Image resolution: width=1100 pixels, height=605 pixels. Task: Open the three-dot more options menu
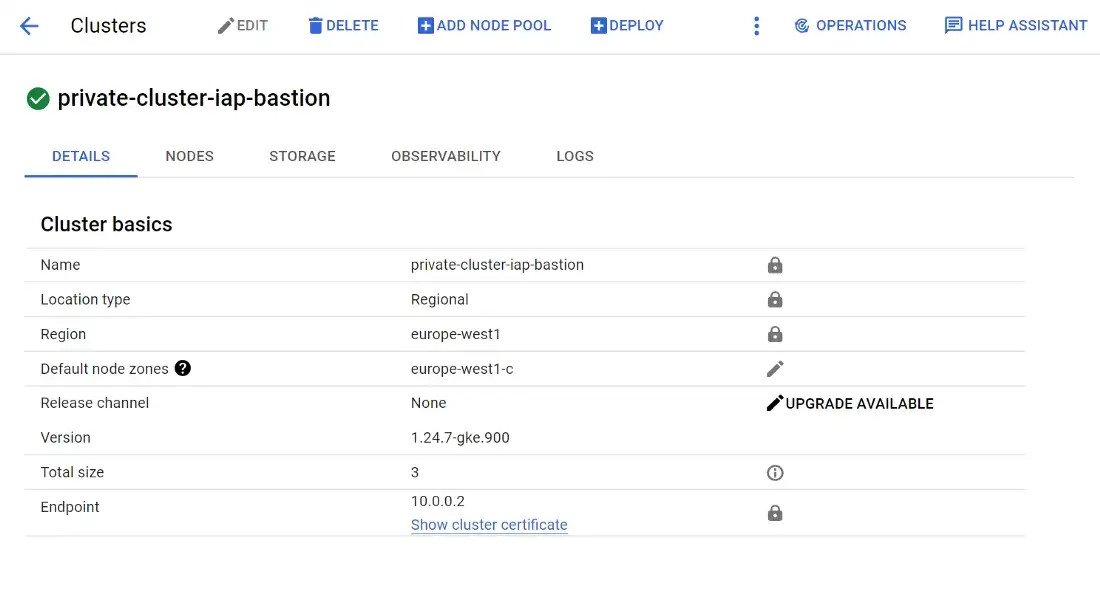756,26
